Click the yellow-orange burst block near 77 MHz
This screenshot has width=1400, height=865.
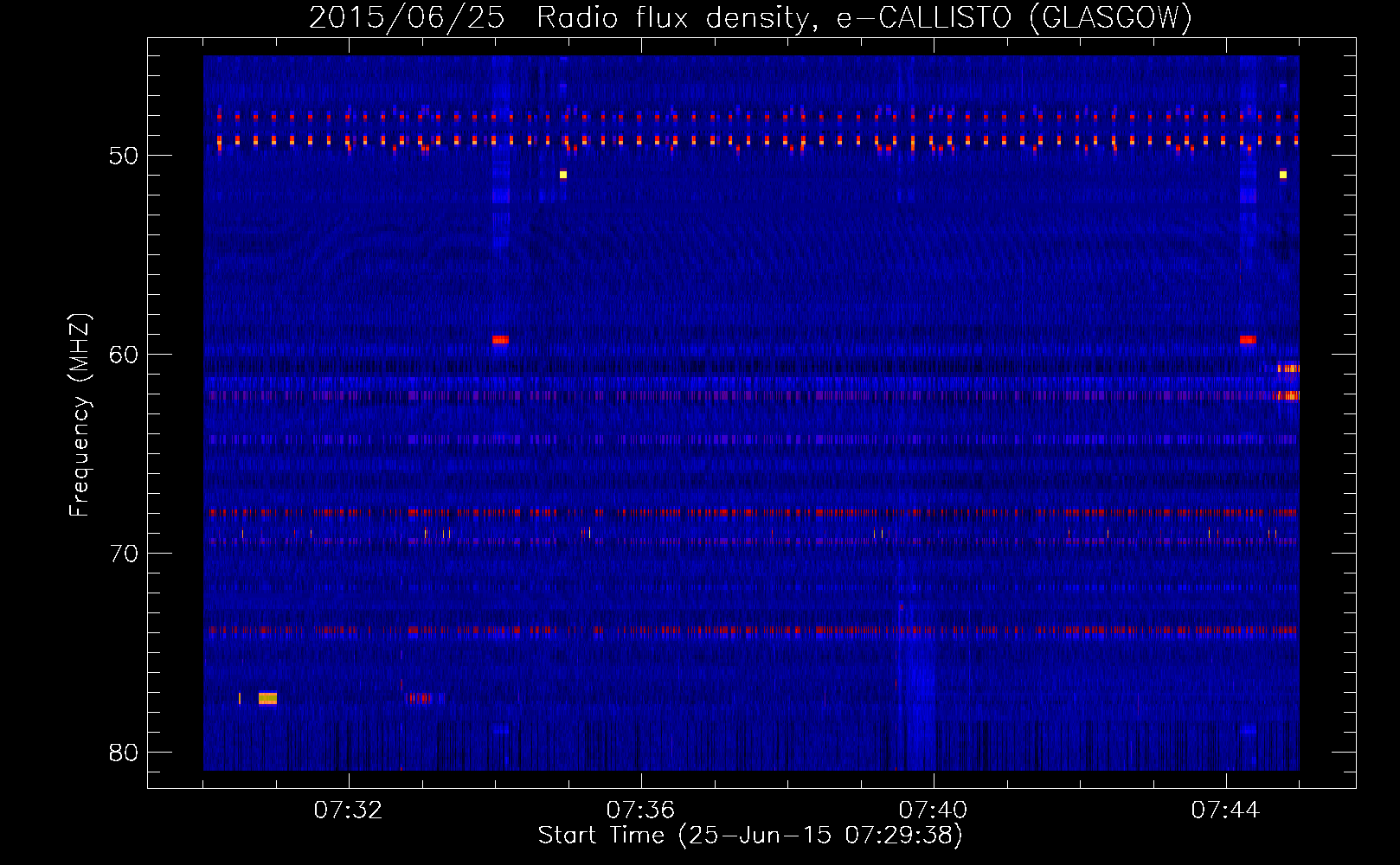pos(267,698)
